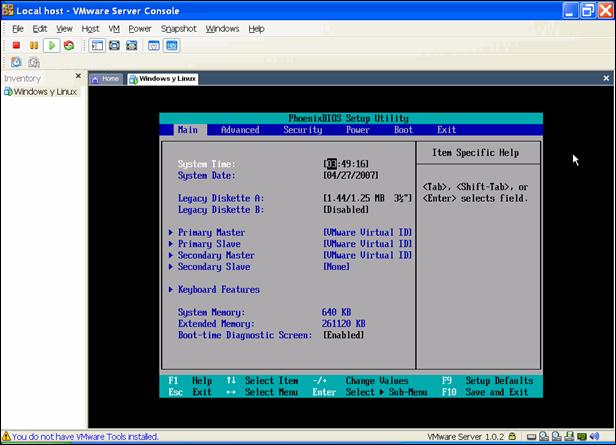The image size is (616, 445).
Task: Click the VMware Tools warning triangle icon
Action: [x=6, y=436]
